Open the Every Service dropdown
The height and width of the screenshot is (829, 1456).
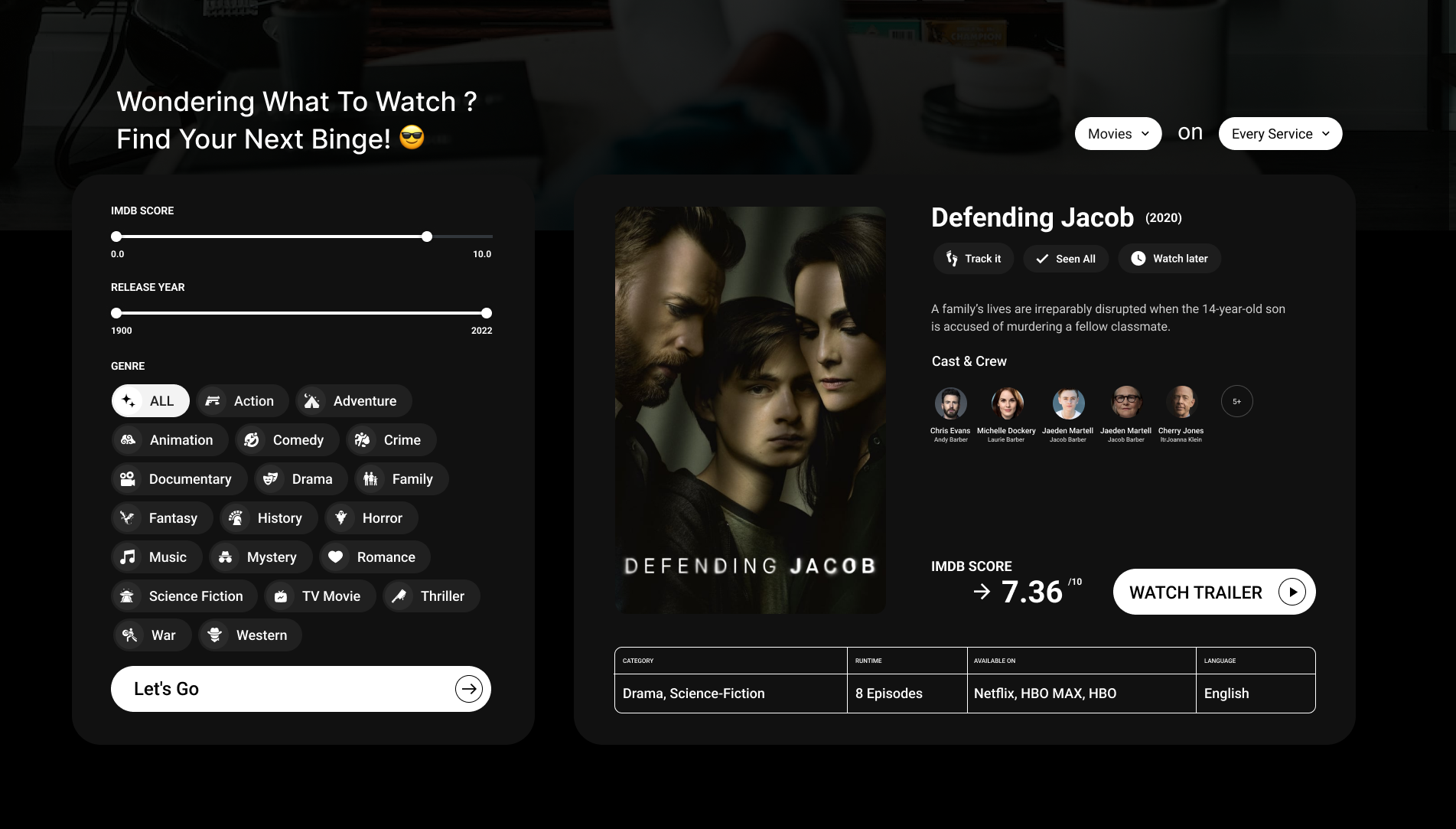point(1280,134)
